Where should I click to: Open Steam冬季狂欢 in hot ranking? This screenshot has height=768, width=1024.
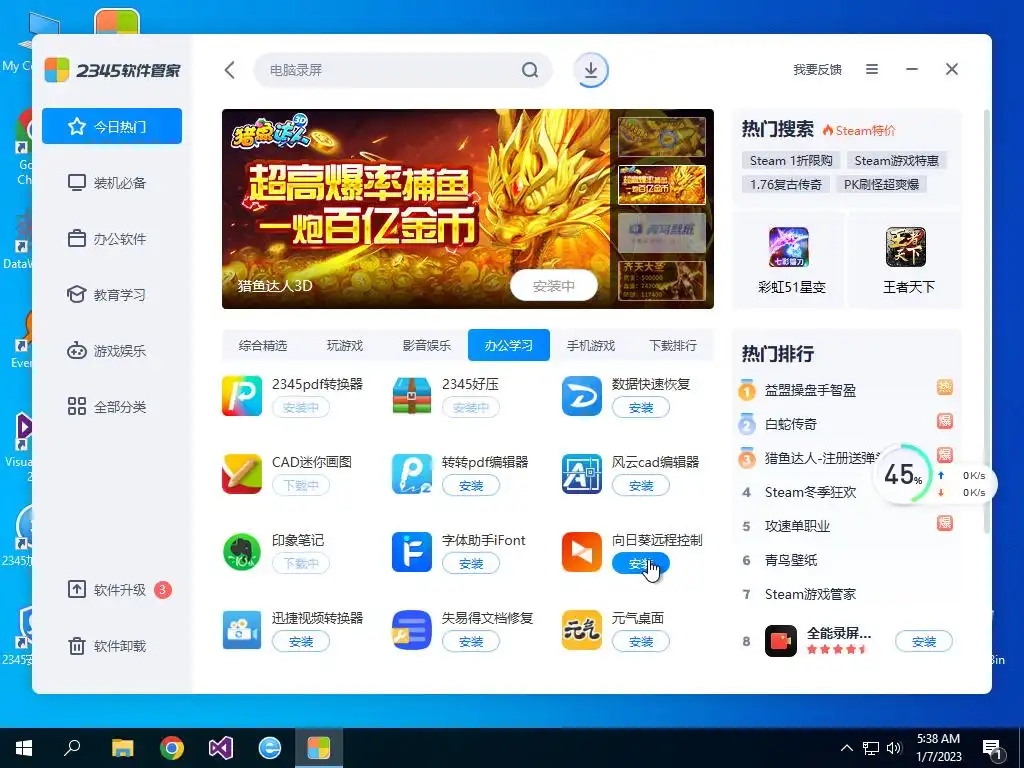[x=810, y=492]
